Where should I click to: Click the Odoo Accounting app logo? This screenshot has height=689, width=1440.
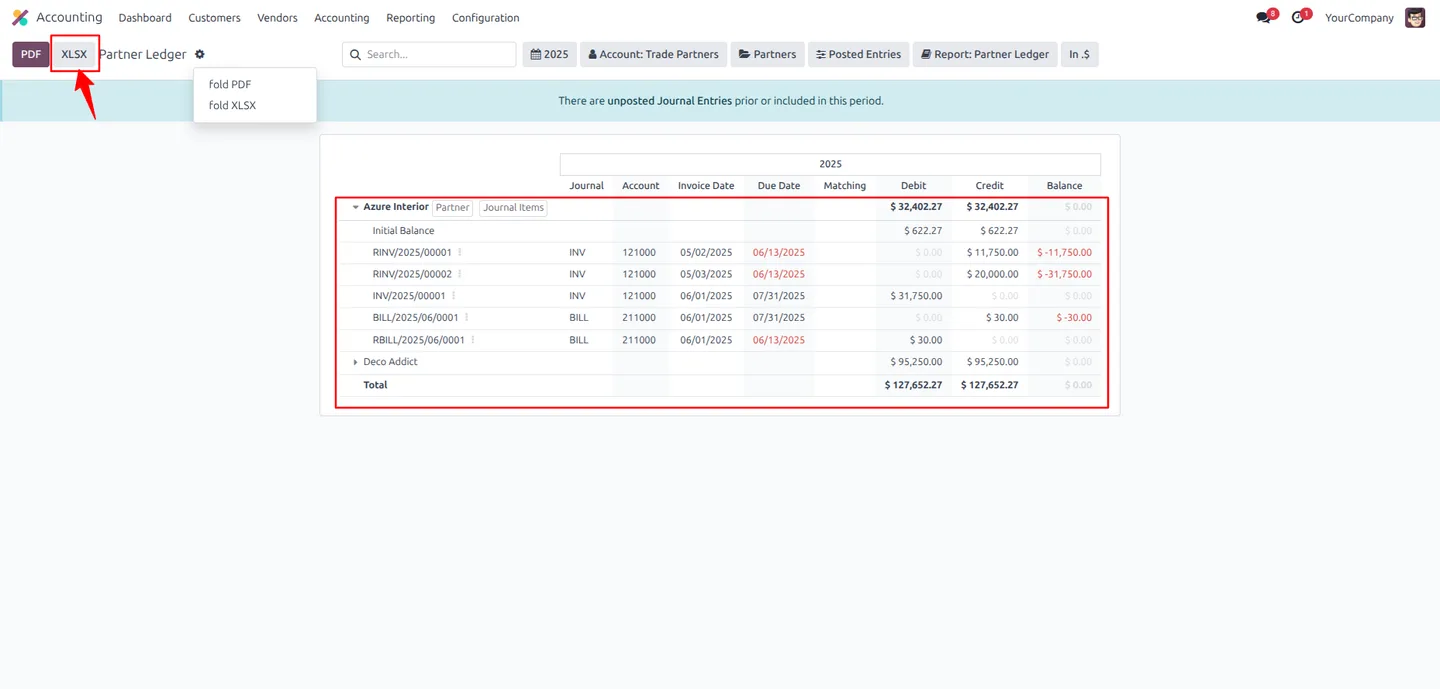(20, 18)
